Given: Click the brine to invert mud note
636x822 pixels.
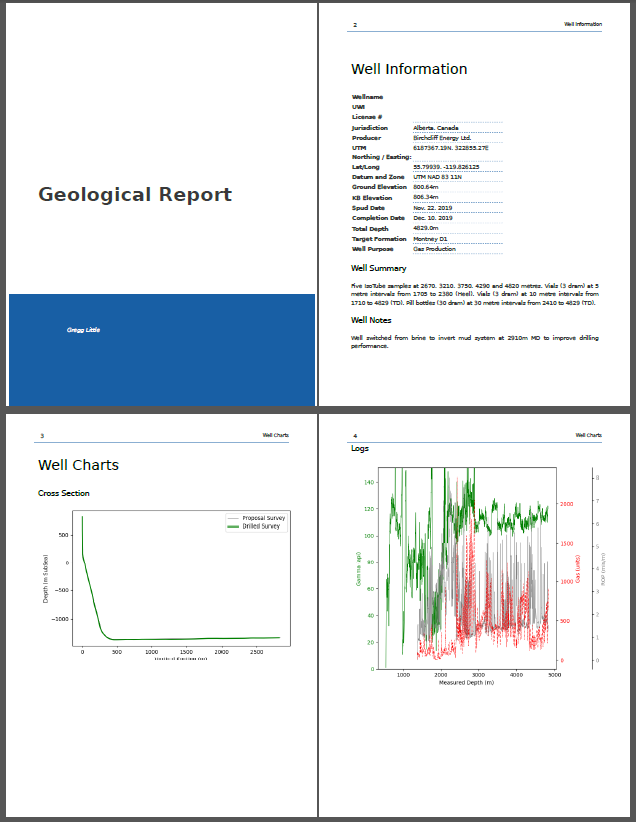Looking at the screenshot, I should click(x=475, y=342).
